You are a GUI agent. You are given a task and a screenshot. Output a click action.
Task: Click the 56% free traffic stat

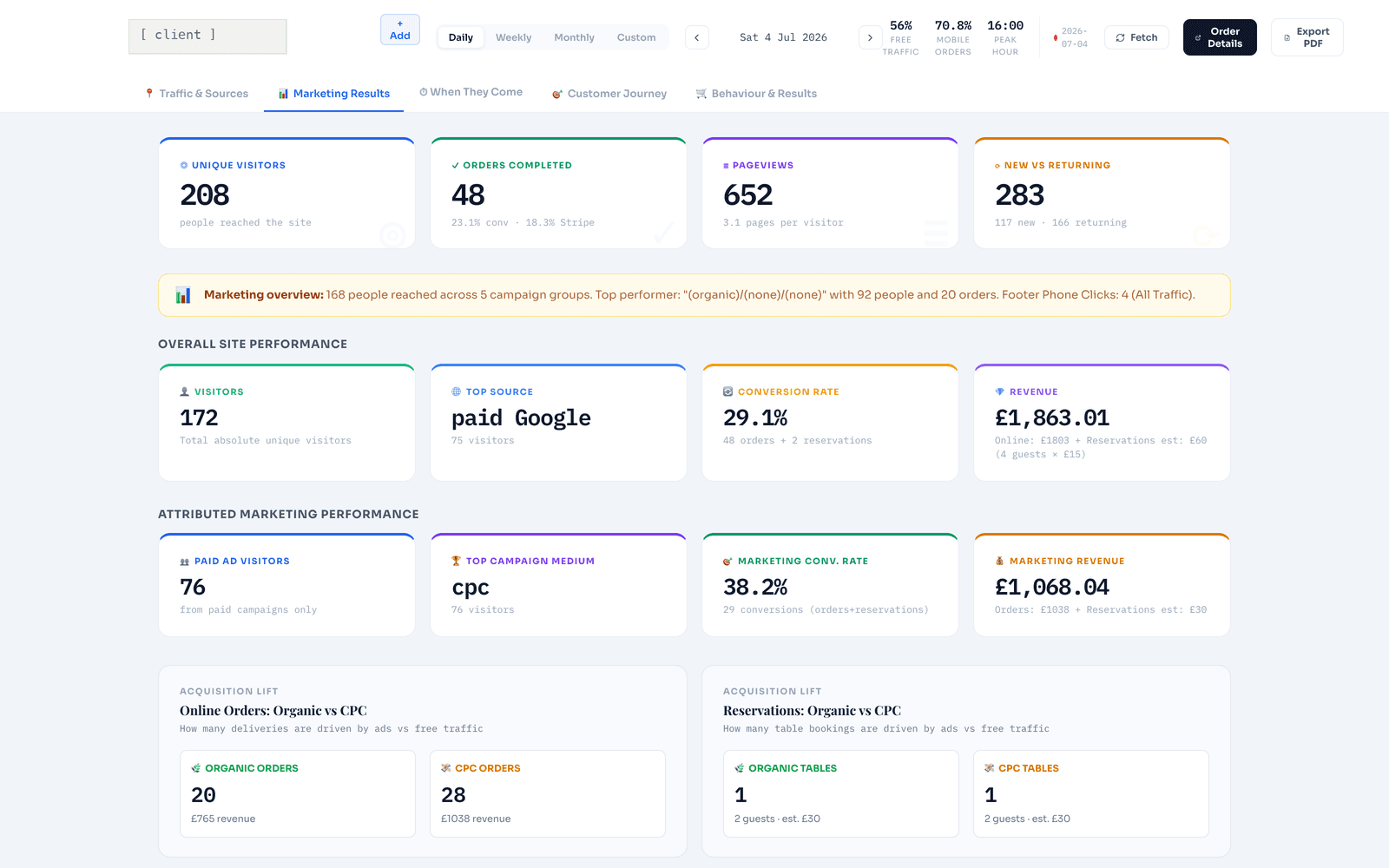click(901, 38)
